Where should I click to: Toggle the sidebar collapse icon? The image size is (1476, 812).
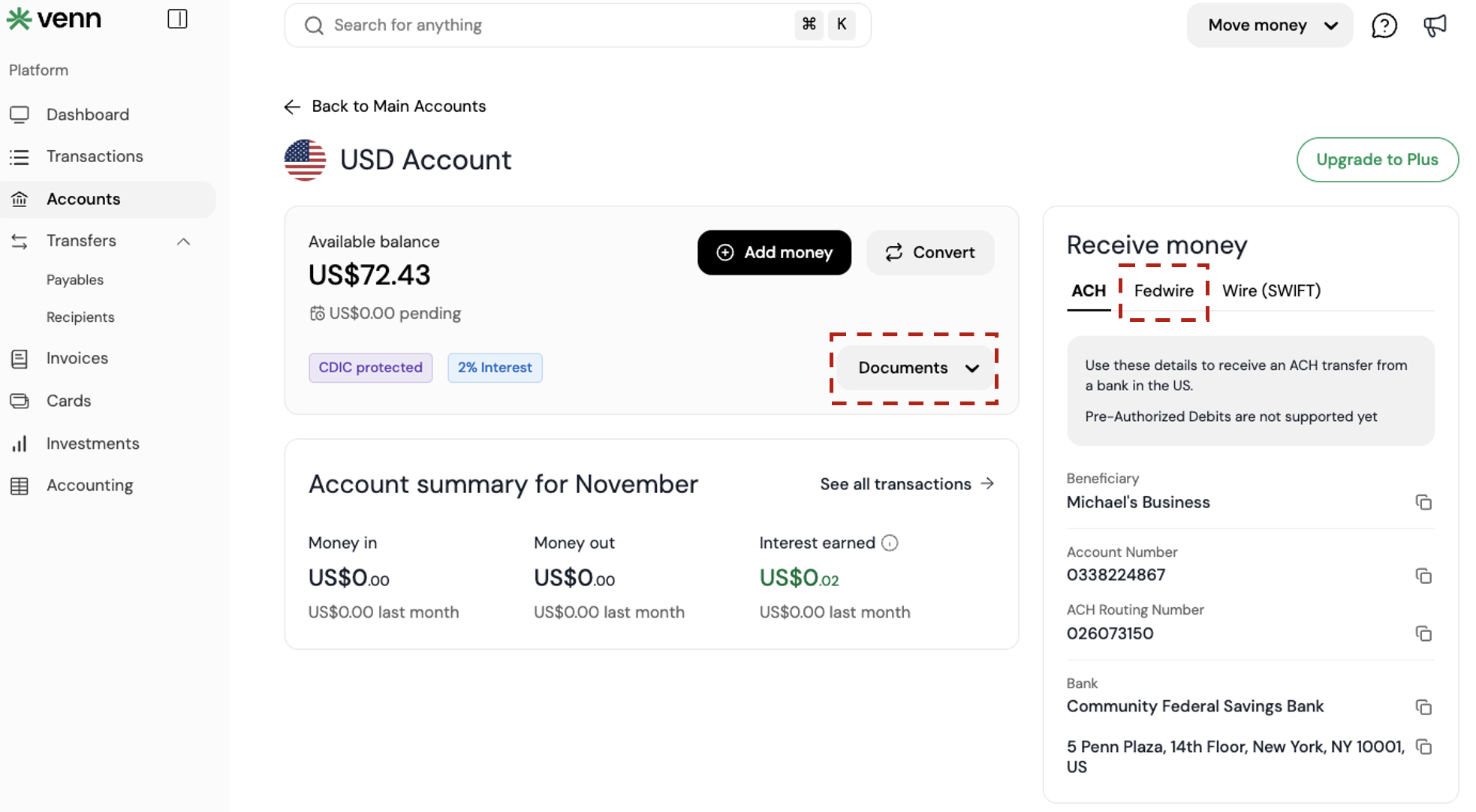(x=177, y=19)
